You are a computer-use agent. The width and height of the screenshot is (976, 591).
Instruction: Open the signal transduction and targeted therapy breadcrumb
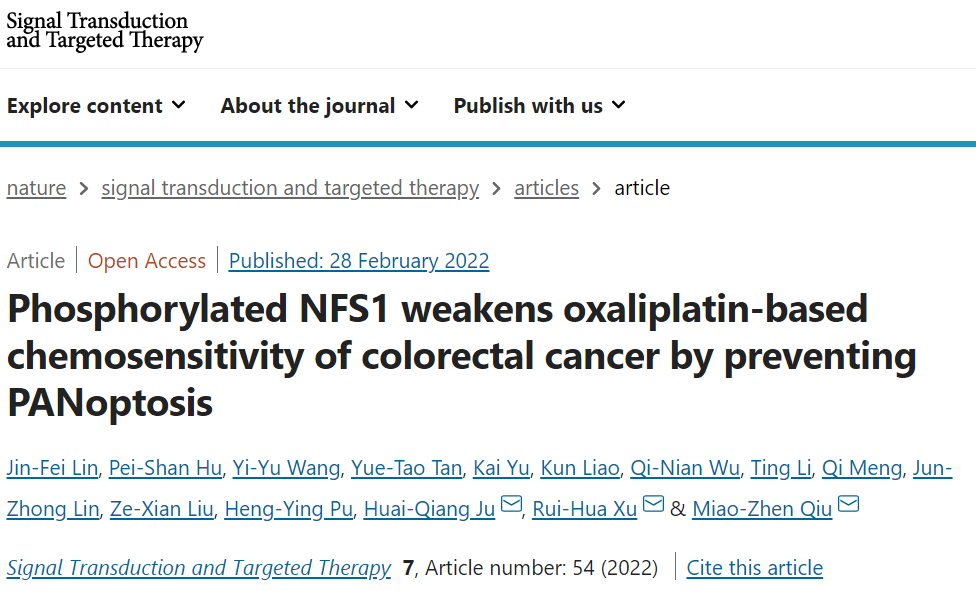point(290,188)
